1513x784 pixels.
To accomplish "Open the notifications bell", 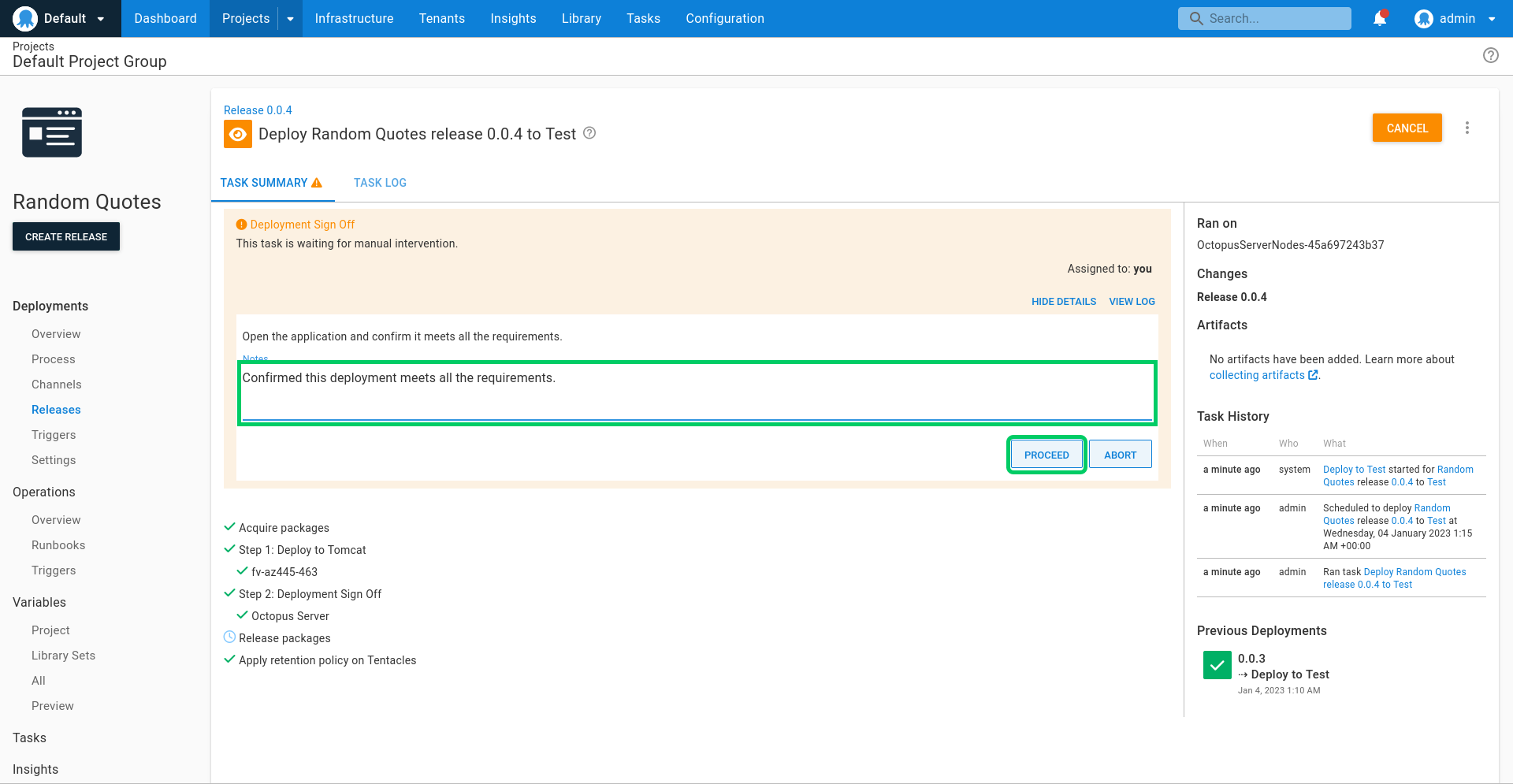I will (x=1380, y=18).
